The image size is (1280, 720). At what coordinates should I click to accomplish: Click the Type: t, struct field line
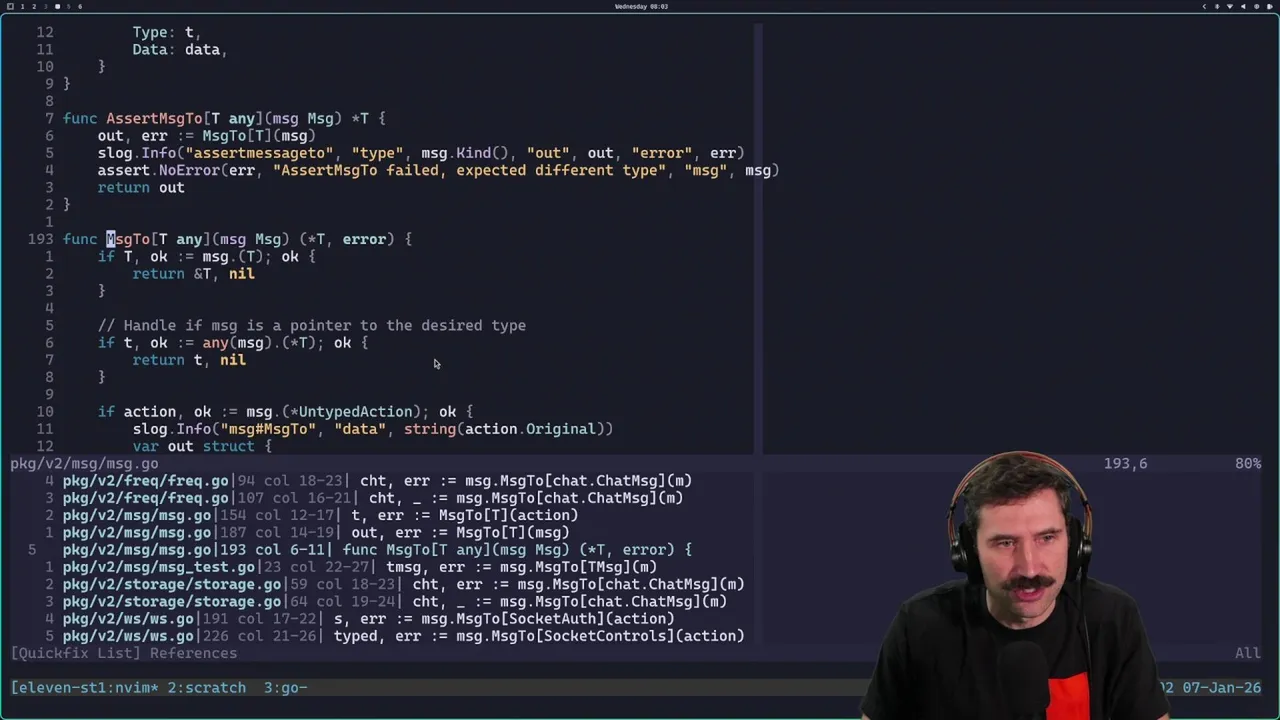pos(167,32)
